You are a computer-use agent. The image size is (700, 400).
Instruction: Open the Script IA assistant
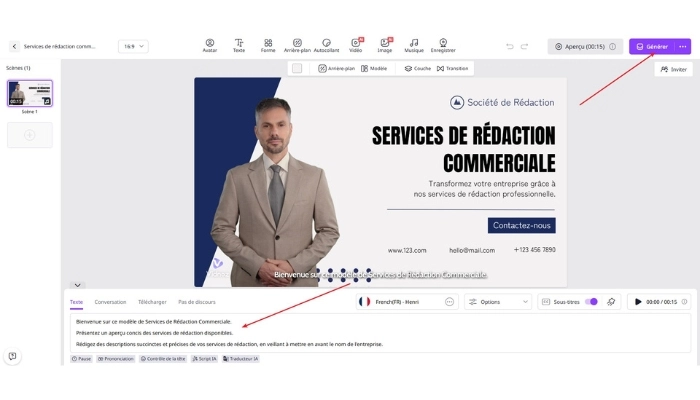point(204,358)
